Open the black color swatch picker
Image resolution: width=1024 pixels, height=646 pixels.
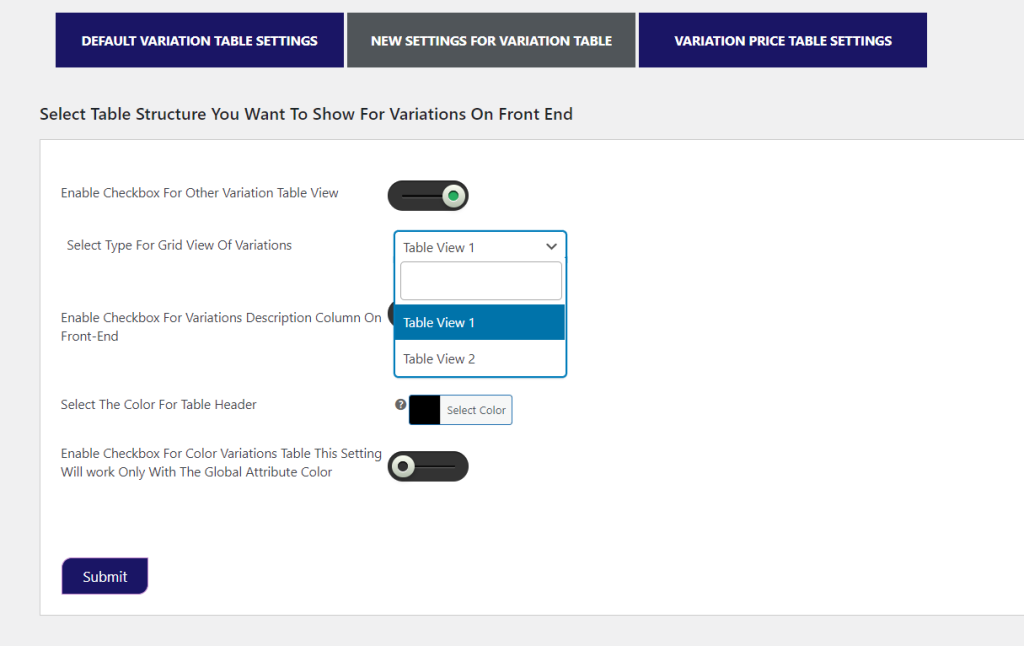tap(424, 409)
